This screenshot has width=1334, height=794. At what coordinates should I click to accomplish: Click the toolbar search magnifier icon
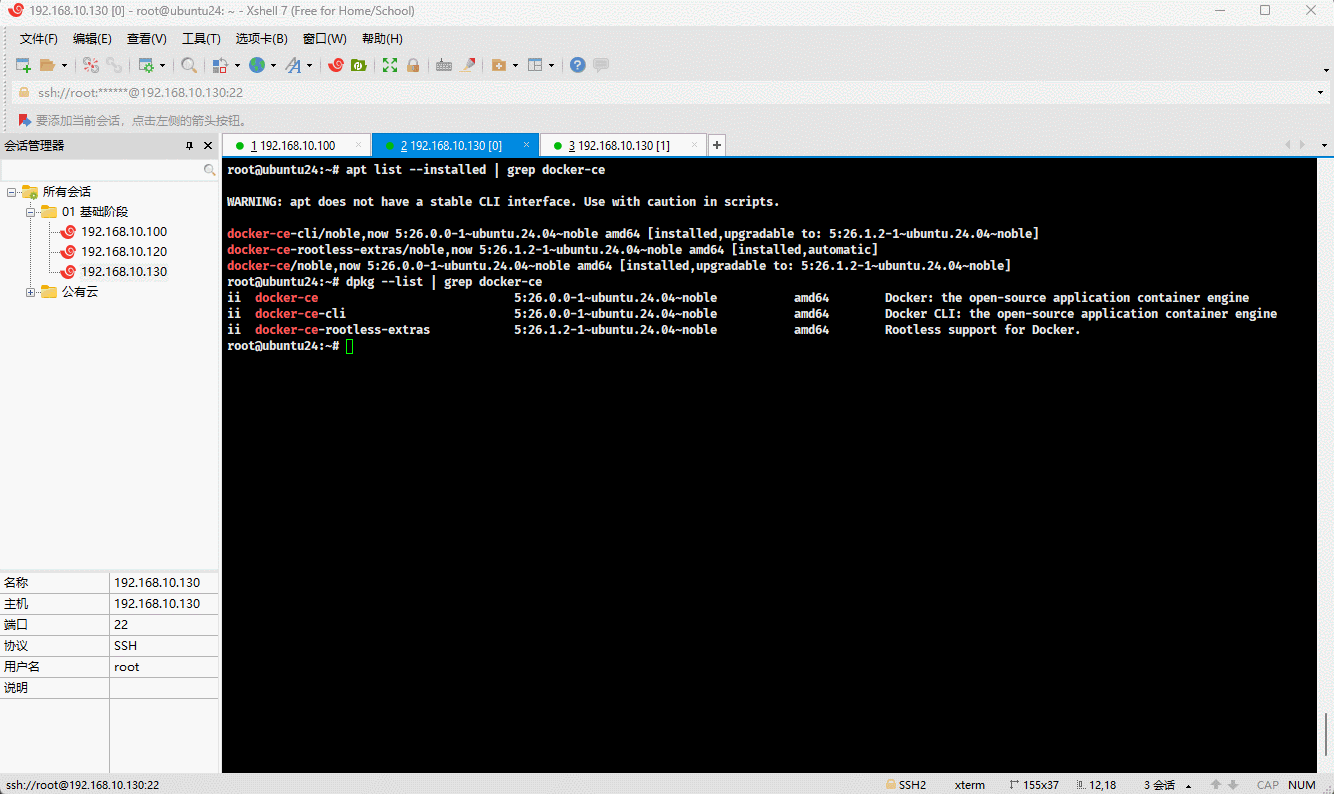tap(189, 65)
